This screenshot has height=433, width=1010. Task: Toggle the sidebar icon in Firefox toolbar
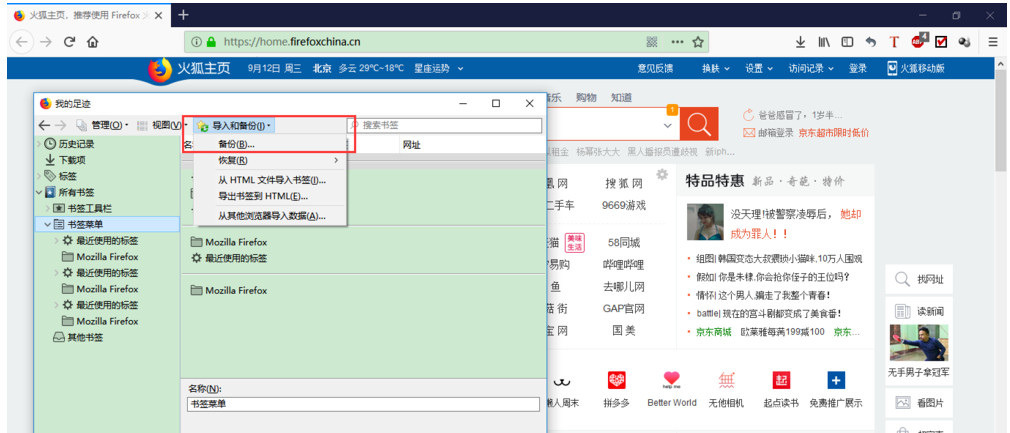[848, 42]
